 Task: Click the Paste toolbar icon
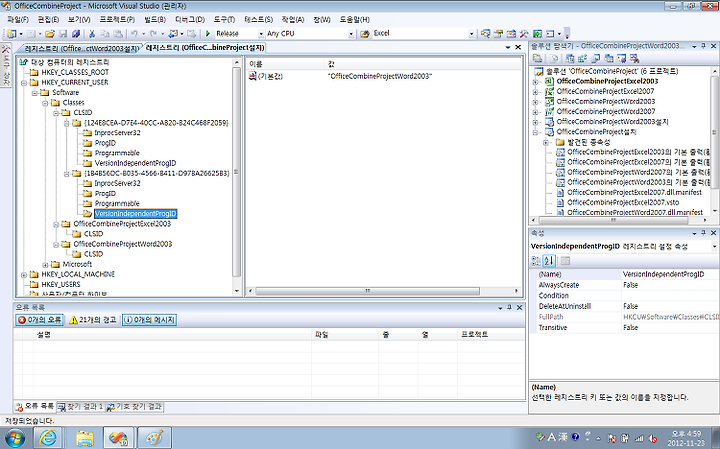tap(118, 34)
